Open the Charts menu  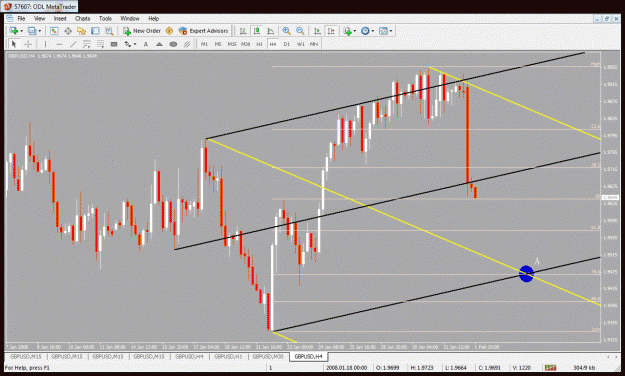coord(83,18)
